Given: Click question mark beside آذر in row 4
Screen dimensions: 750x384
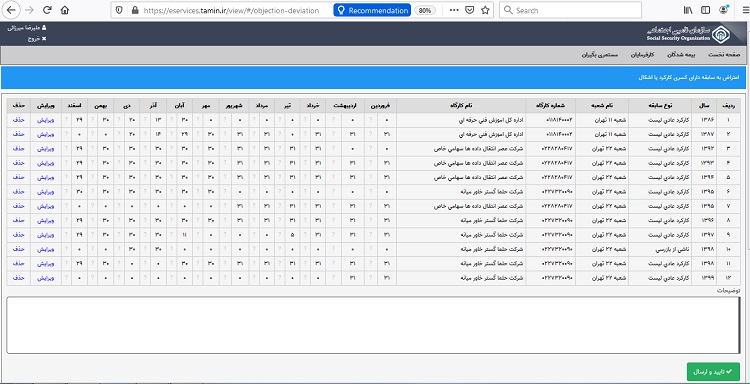Looking at the screenshot, I should pyautogui.click(x=145, y=163).
